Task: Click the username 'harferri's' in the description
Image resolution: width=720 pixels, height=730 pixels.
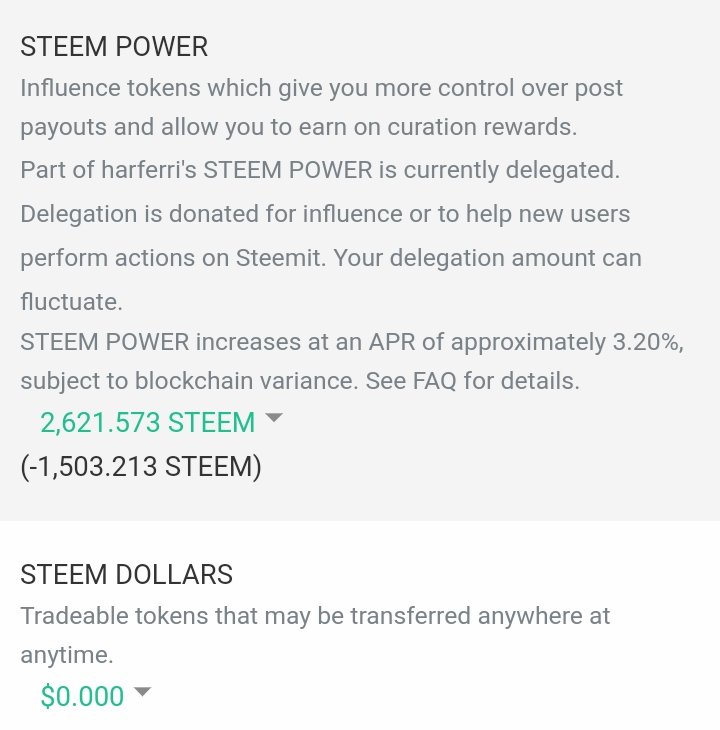Action: (149, 170)
